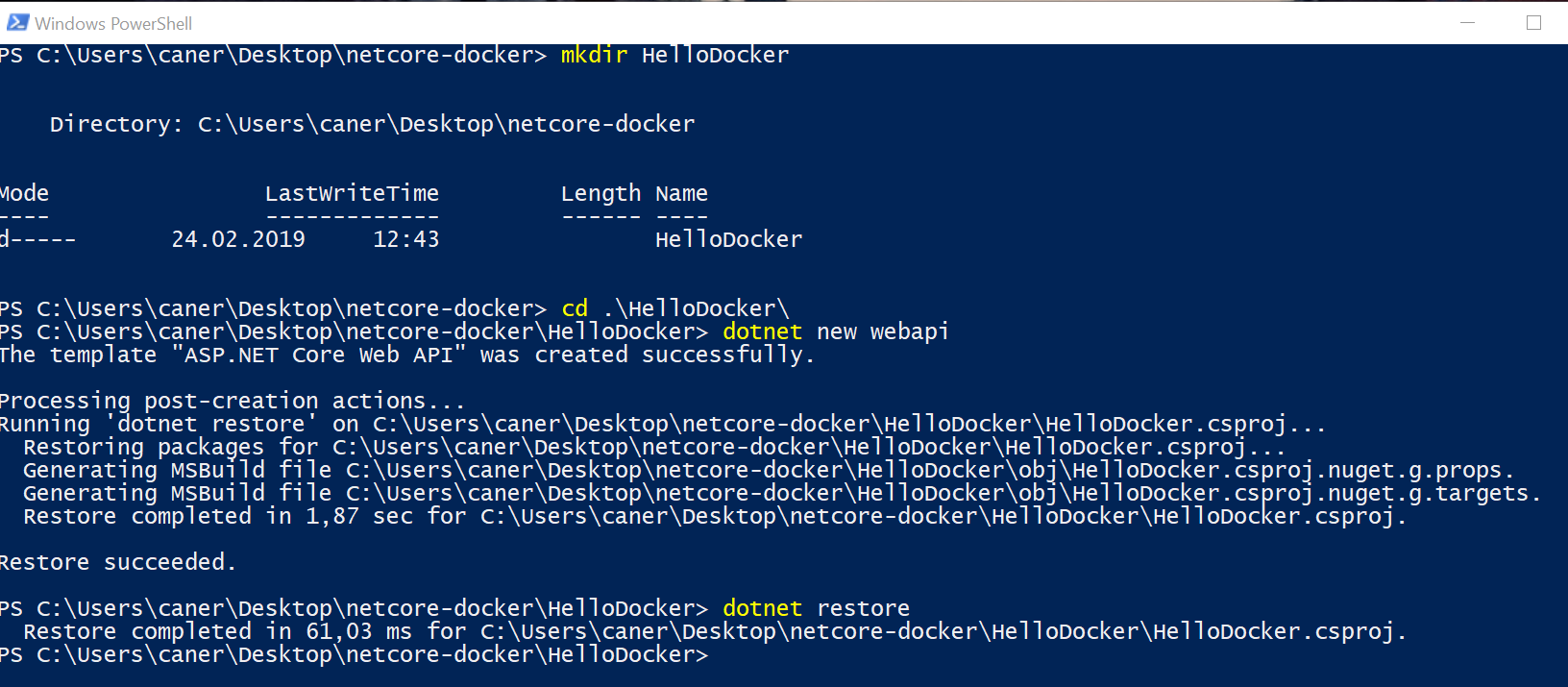Click the Windows PowerShell title text

[113, 23]
